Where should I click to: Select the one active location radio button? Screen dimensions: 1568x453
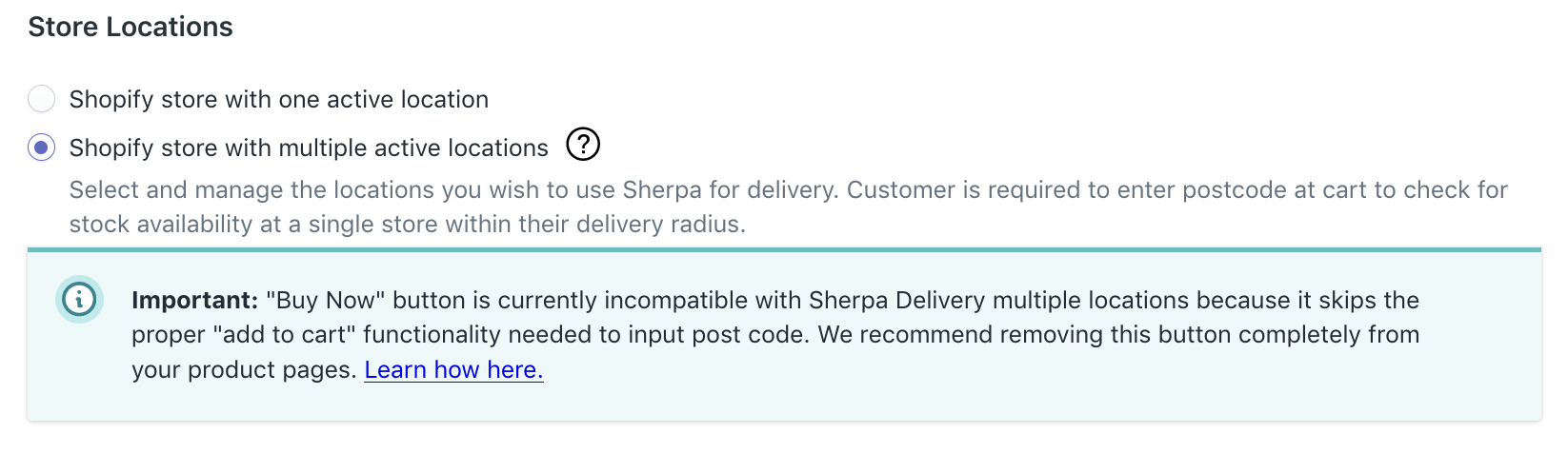click(42, 99)
